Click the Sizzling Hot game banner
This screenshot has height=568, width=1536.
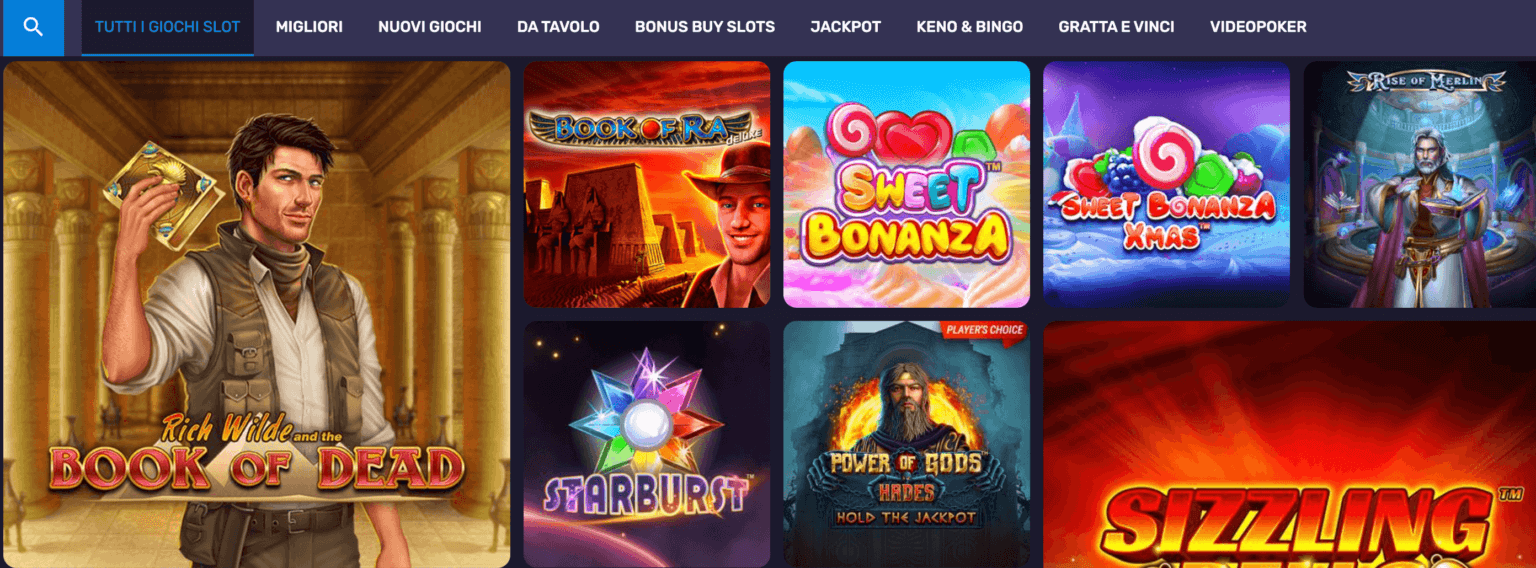click(1290, 444)
